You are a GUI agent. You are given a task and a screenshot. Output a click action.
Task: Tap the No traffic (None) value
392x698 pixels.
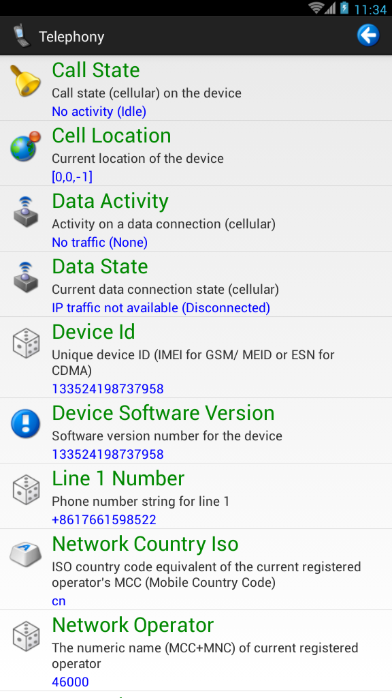click(100, 243)
